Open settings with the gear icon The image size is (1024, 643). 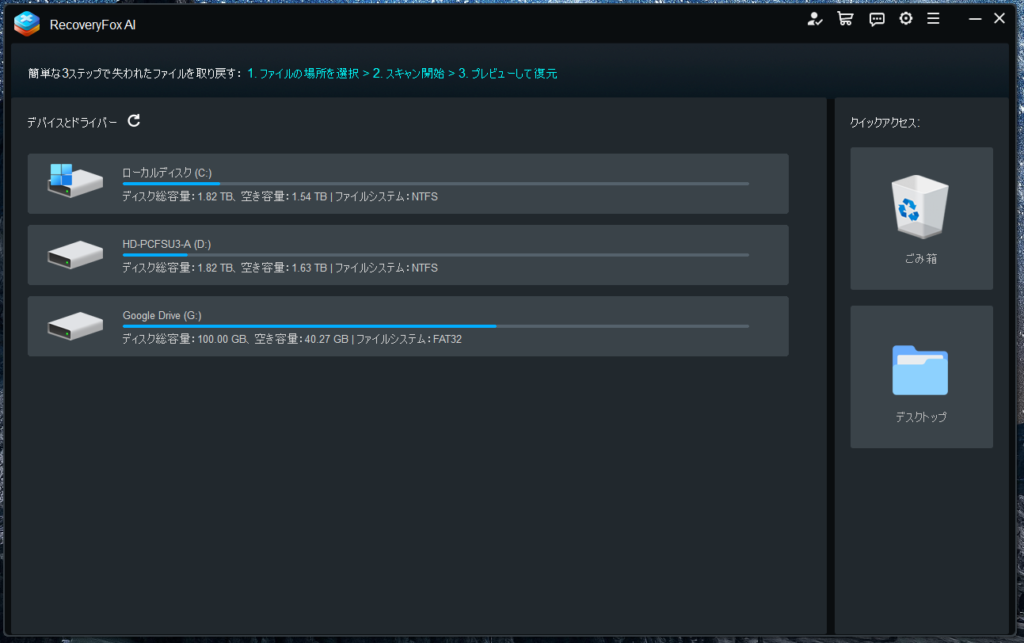906,19
